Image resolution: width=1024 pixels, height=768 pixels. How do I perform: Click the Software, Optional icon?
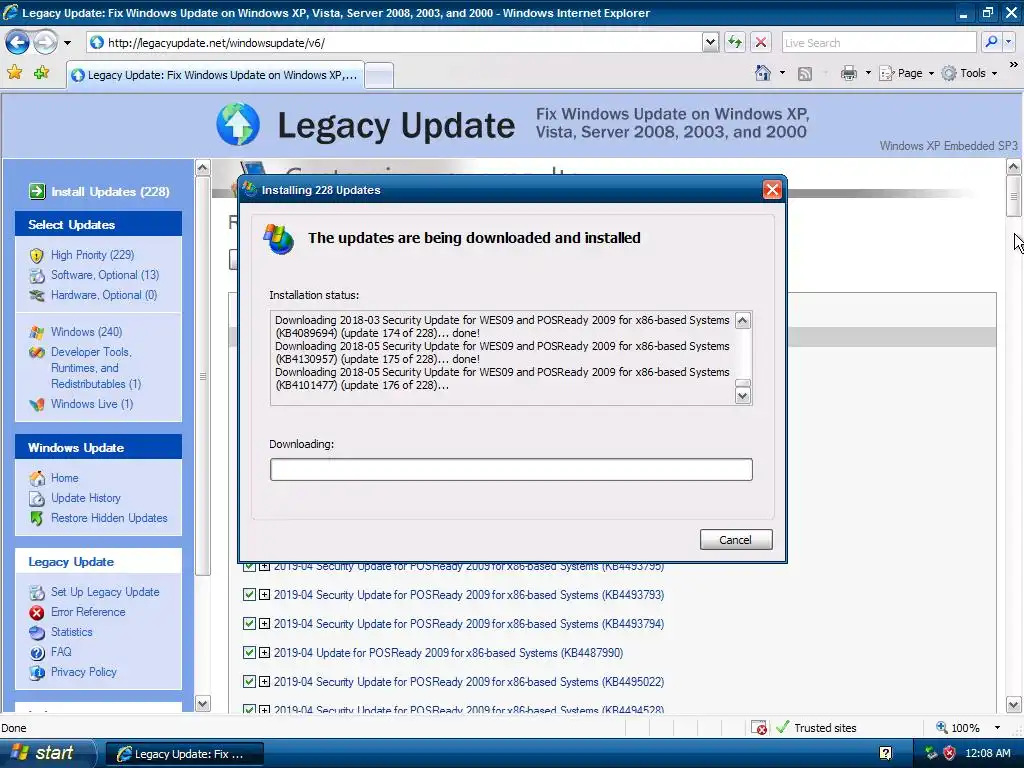click(x=37, y=276)
